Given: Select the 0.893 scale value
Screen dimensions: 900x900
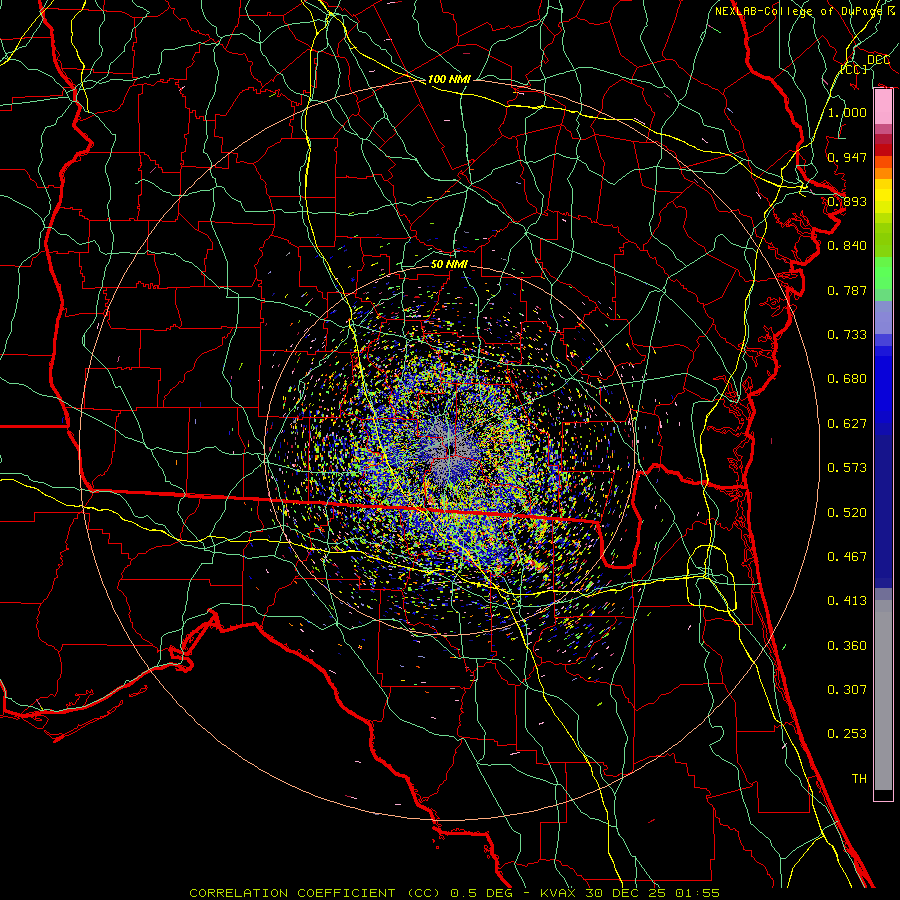Looking at the screenshot, I should (x=847, y=201).
